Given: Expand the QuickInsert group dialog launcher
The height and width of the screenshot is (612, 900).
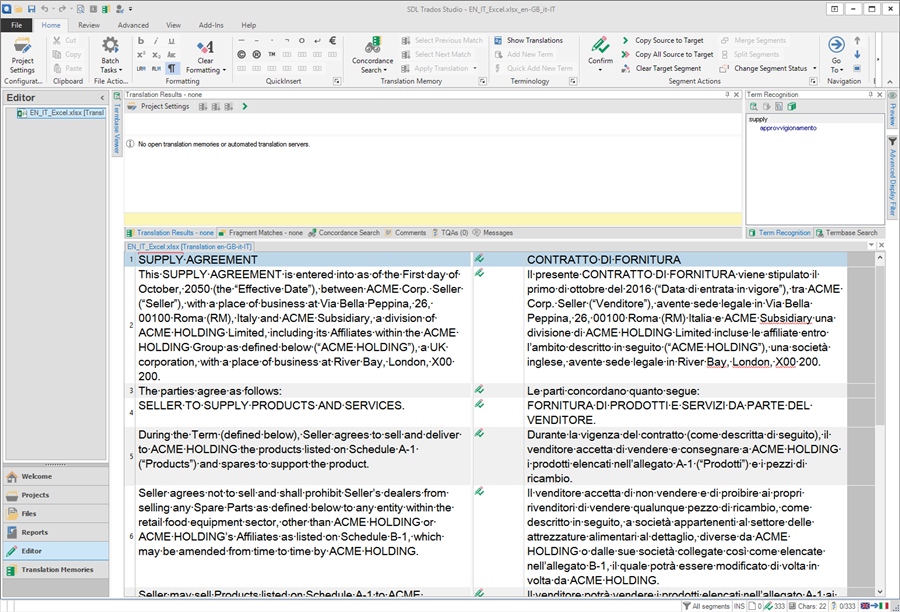Looking at the screenshot, I should 337,82.
